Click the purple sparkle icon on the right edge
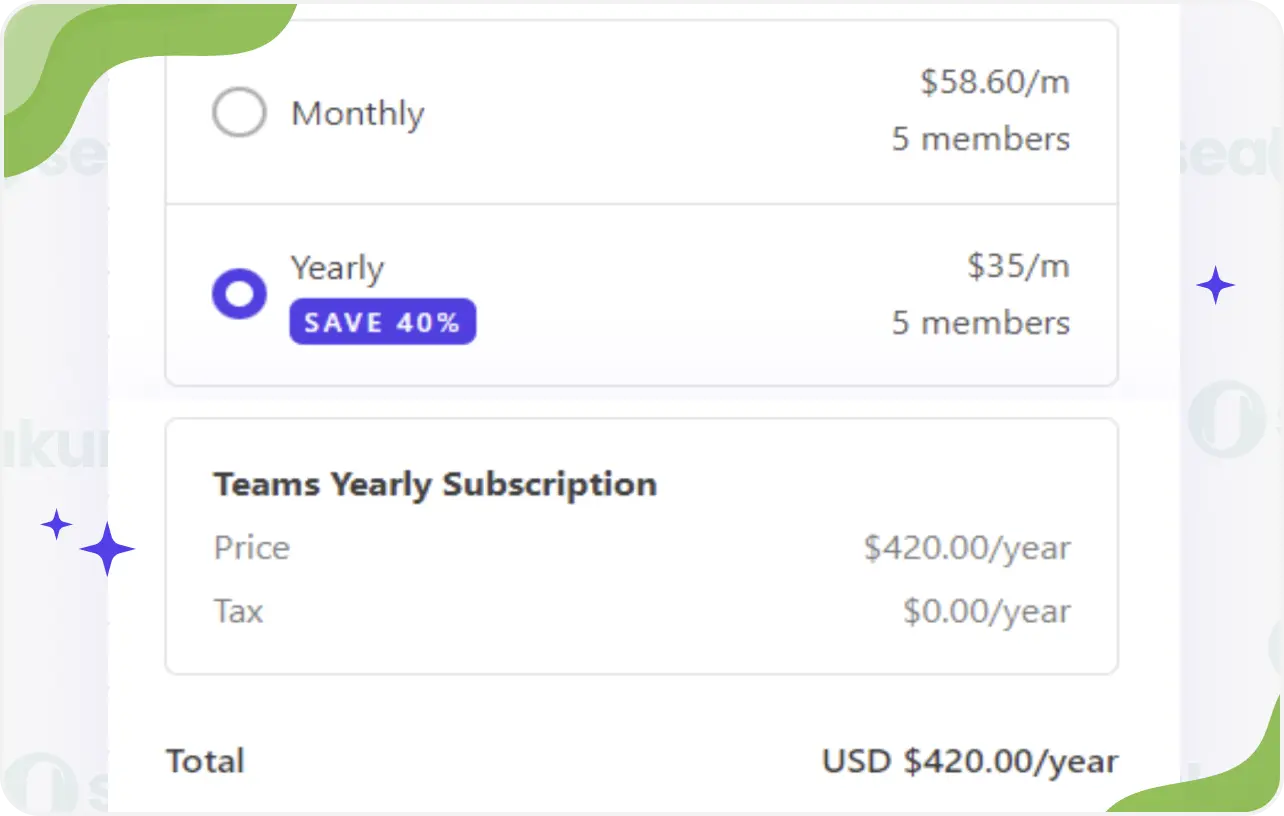The image size is (1284, 816). pyautogui.click(x=1216, y=286)
